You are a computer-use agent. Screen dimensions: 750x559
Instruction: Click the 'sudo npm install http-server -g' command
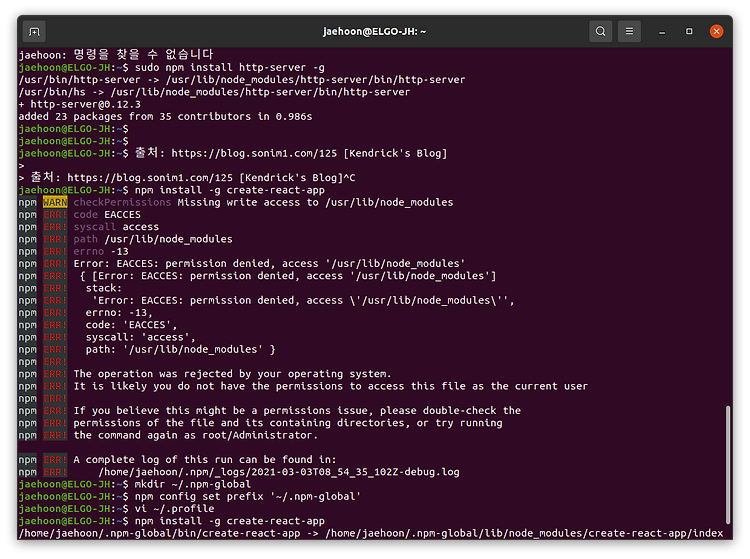pos(230,67)
